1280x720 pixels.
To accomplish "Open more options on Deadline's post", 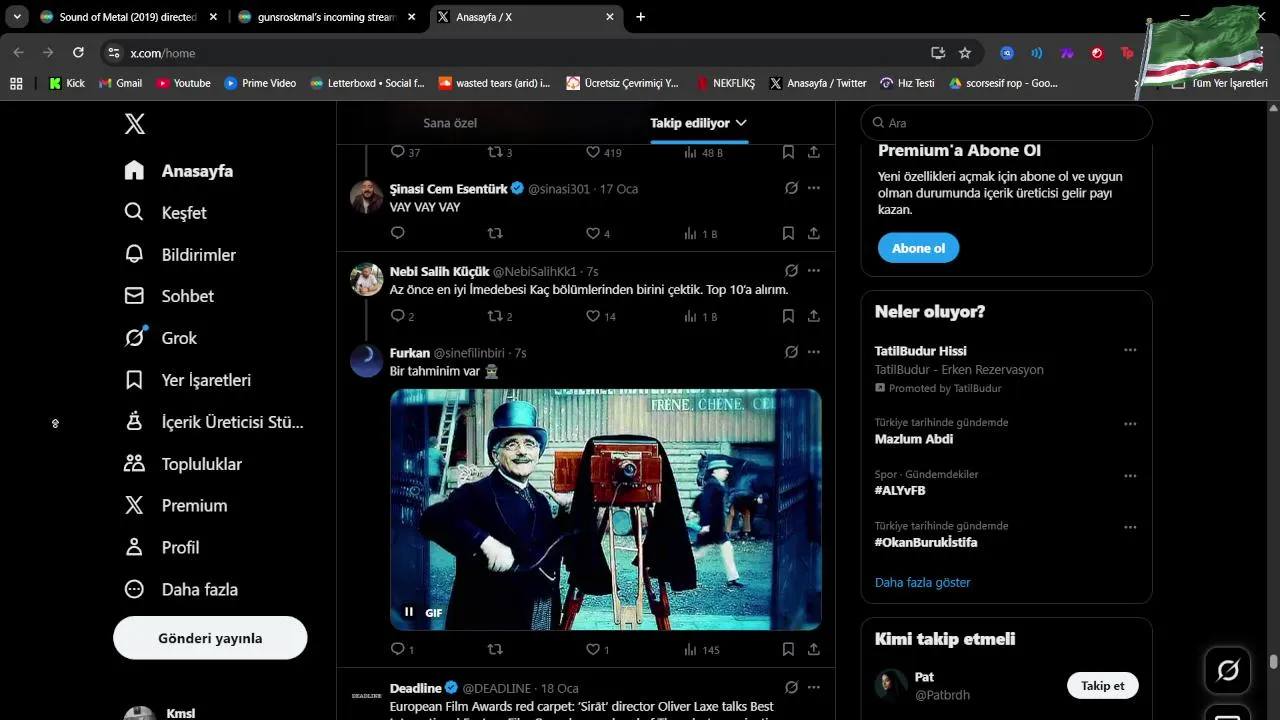I will point(814,688).
